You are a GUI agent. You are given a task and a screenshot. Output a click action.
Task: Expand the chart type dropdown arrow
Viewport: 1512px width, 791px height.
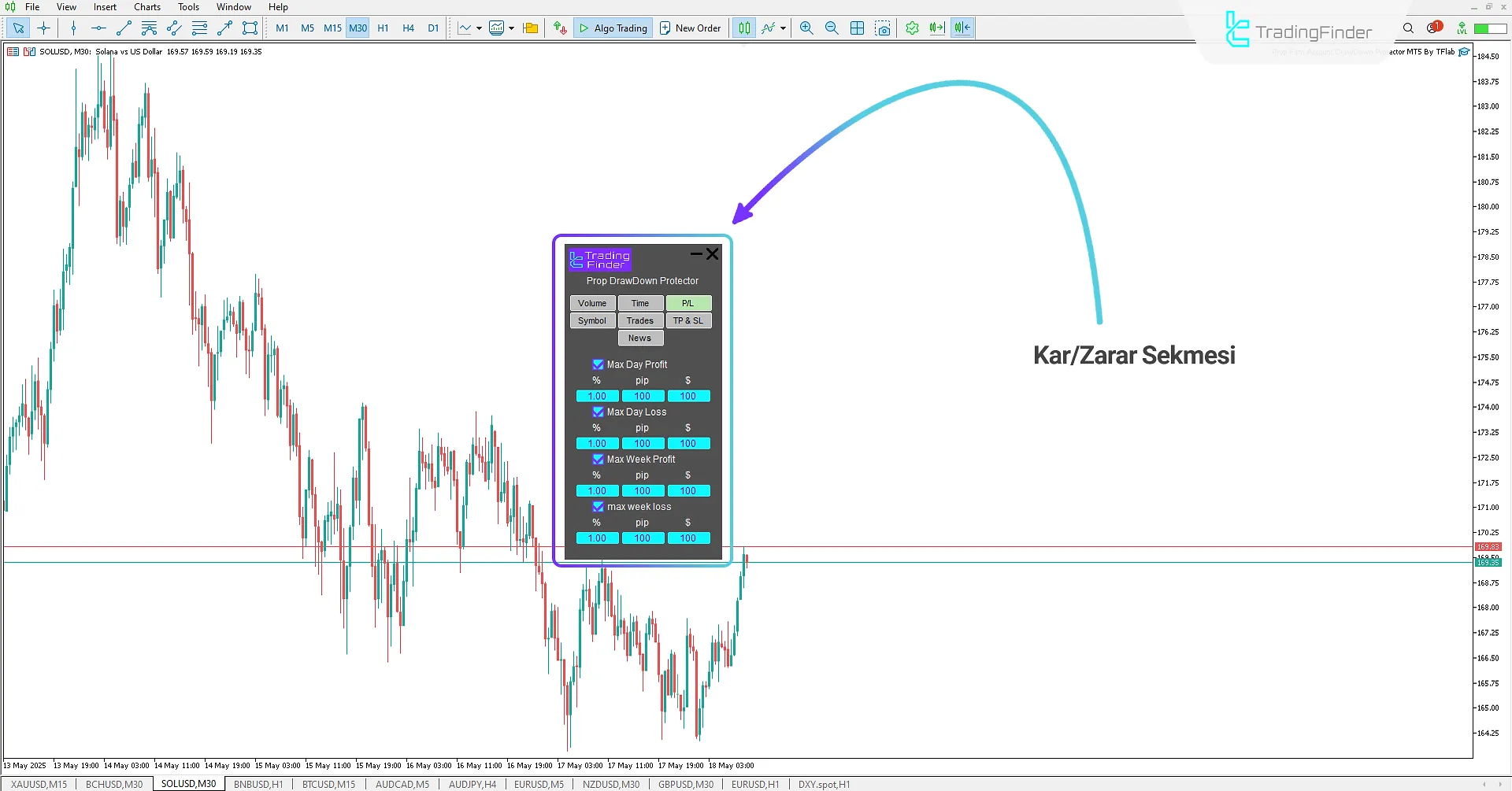click(479, 28)
